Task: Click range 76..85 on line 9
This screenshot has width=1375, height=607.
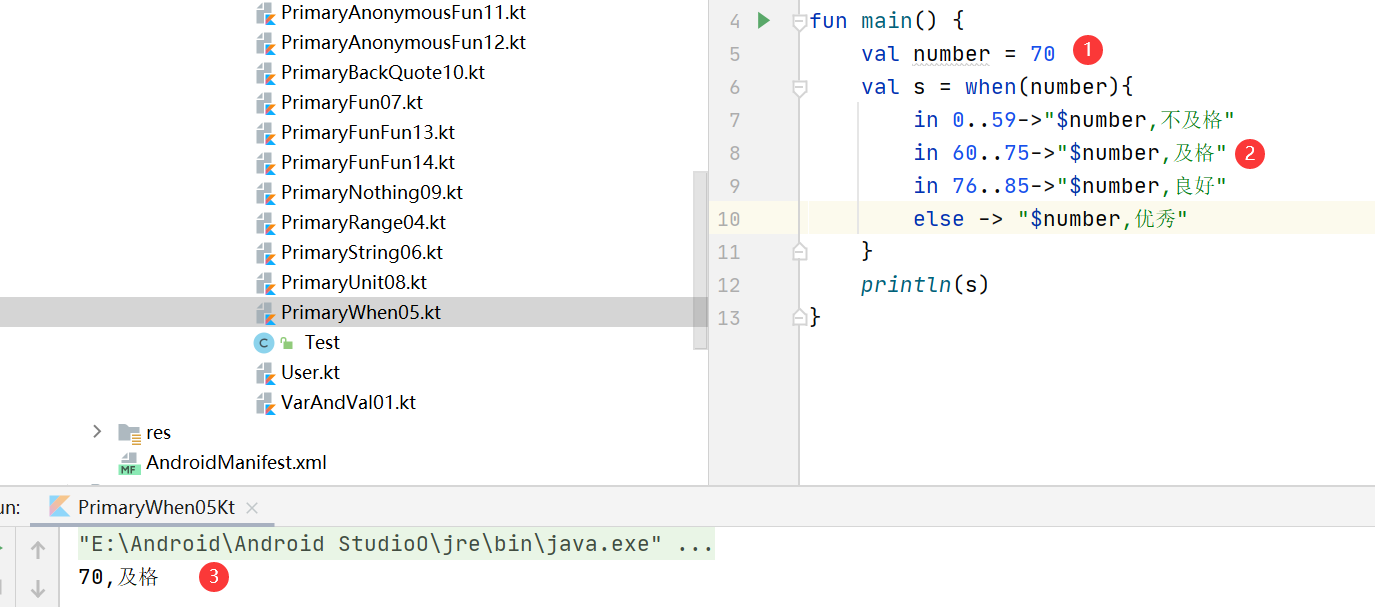Action: (x=990, y=186)
